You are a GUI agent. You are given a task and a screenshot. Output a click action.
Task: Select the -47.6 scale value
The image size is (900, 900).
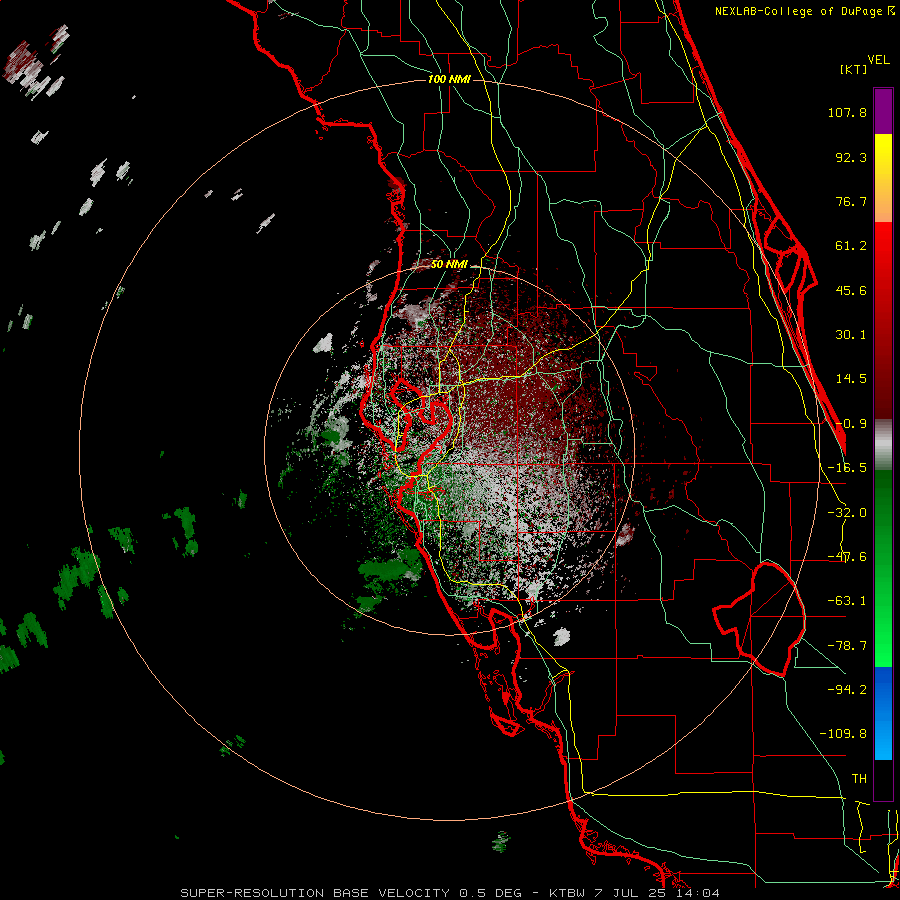847,557
